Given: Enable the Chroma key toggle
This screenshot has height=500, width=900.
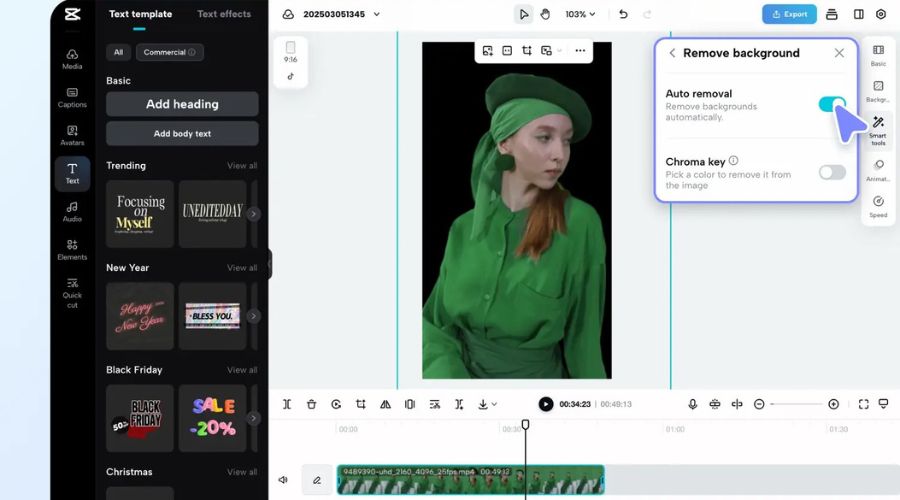Looking at the screenshot, I should coord(832,172).
